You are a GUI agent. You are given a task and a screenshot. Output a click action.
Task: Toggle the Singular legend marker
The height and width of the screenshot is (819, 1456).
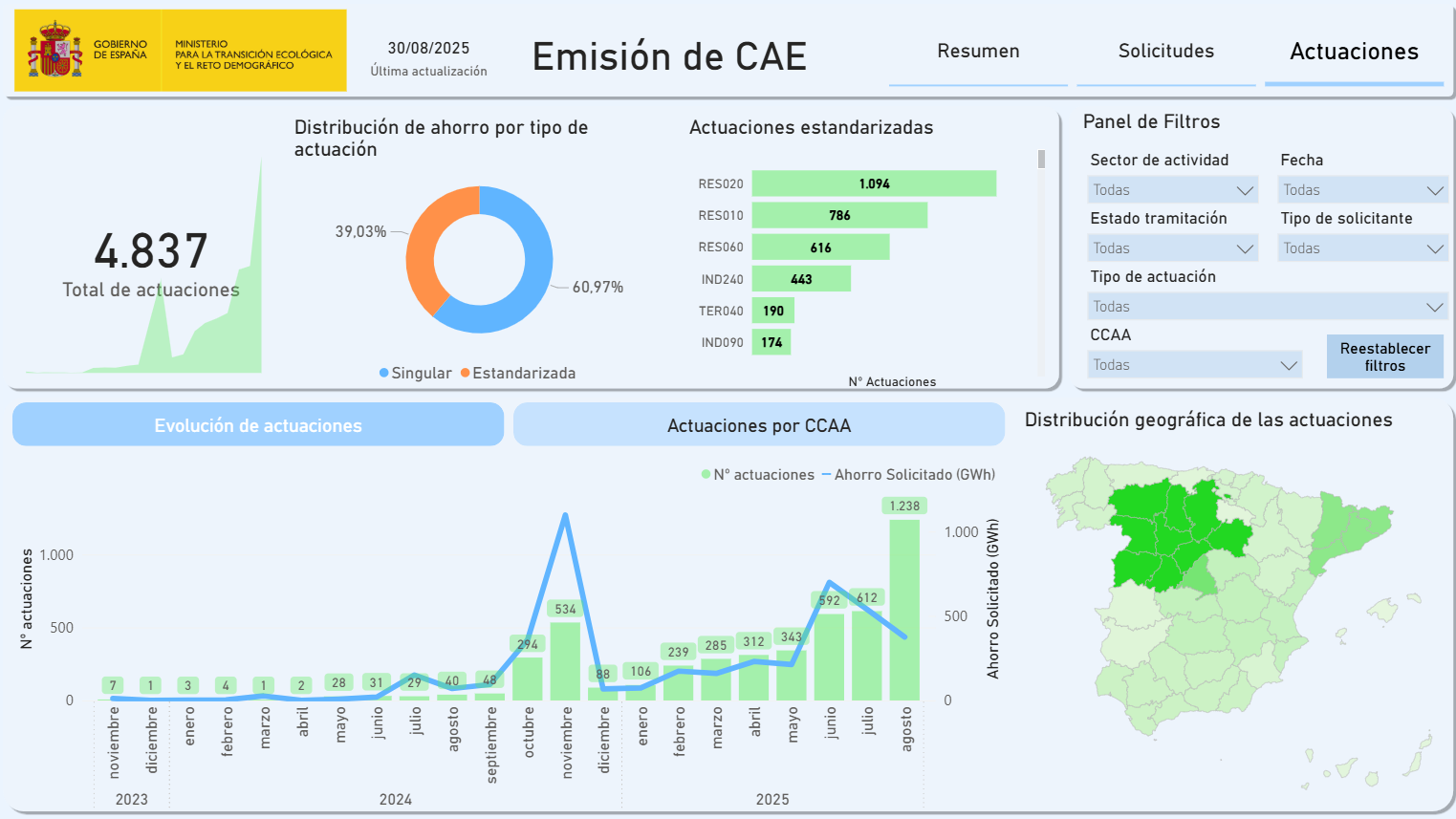384,373
